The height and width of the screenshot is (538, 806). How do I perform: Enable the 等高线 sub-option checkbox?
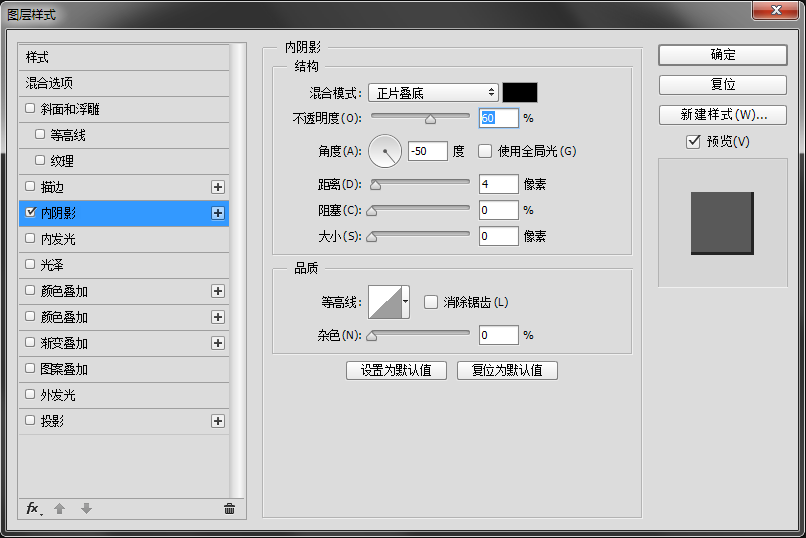40,135
